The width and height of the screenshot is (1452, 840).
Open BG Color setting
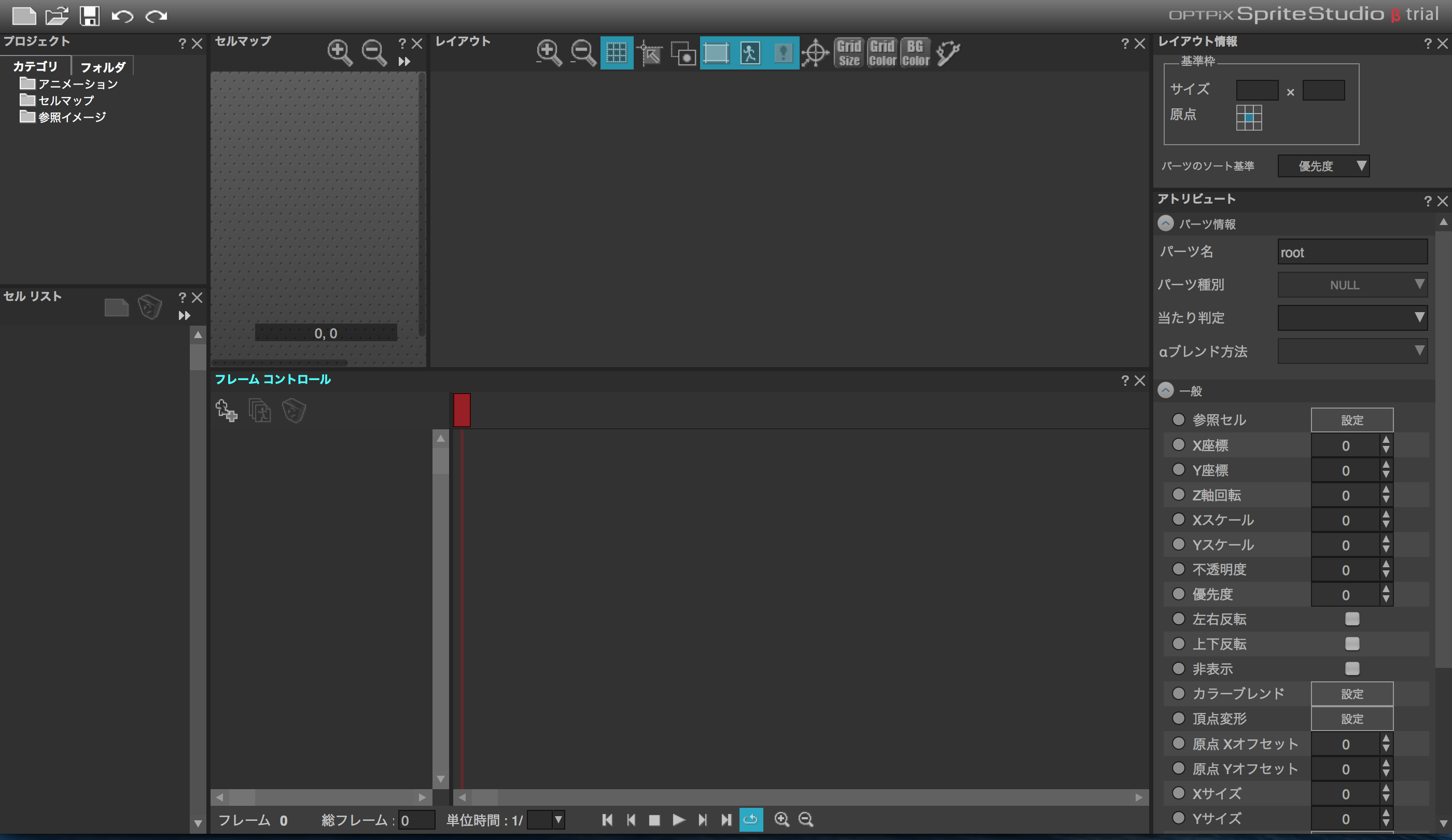[916, 53]
